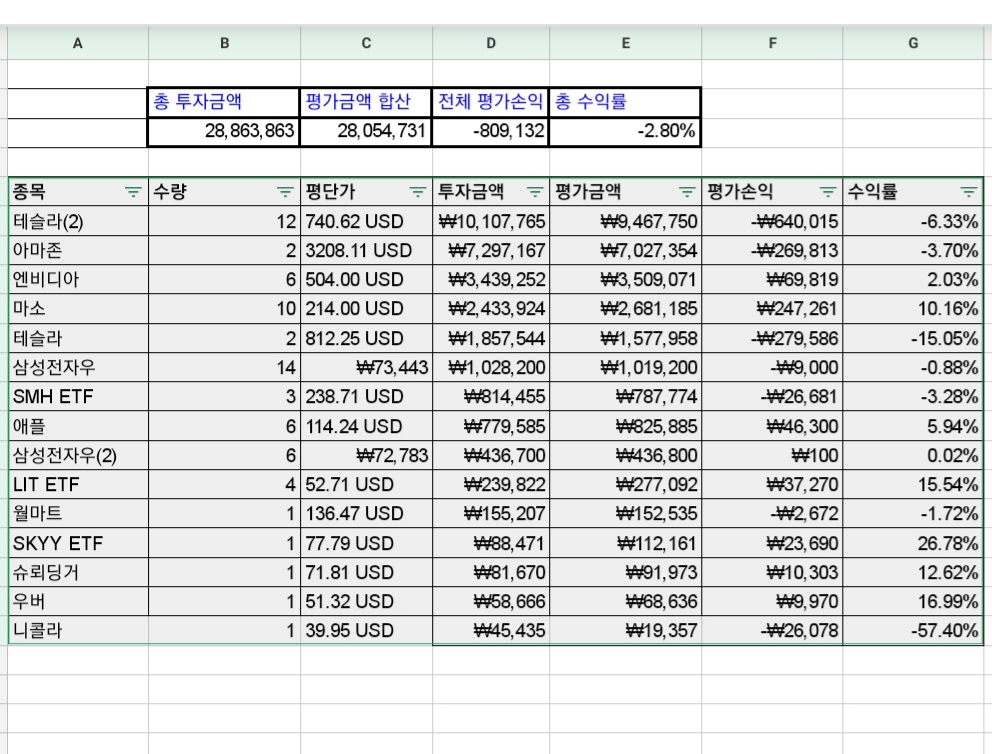Select the SMH ETF name cell
992x754 pixels.
pos(78,397)
